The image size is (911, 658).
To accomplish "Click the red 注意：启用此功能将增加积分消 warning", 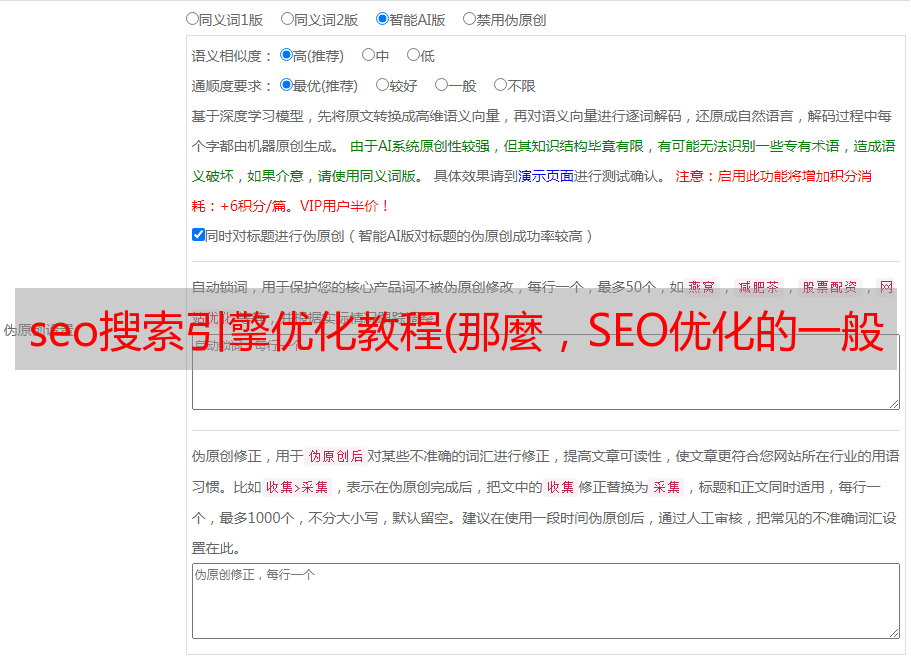I will click(x=773, y=176).
